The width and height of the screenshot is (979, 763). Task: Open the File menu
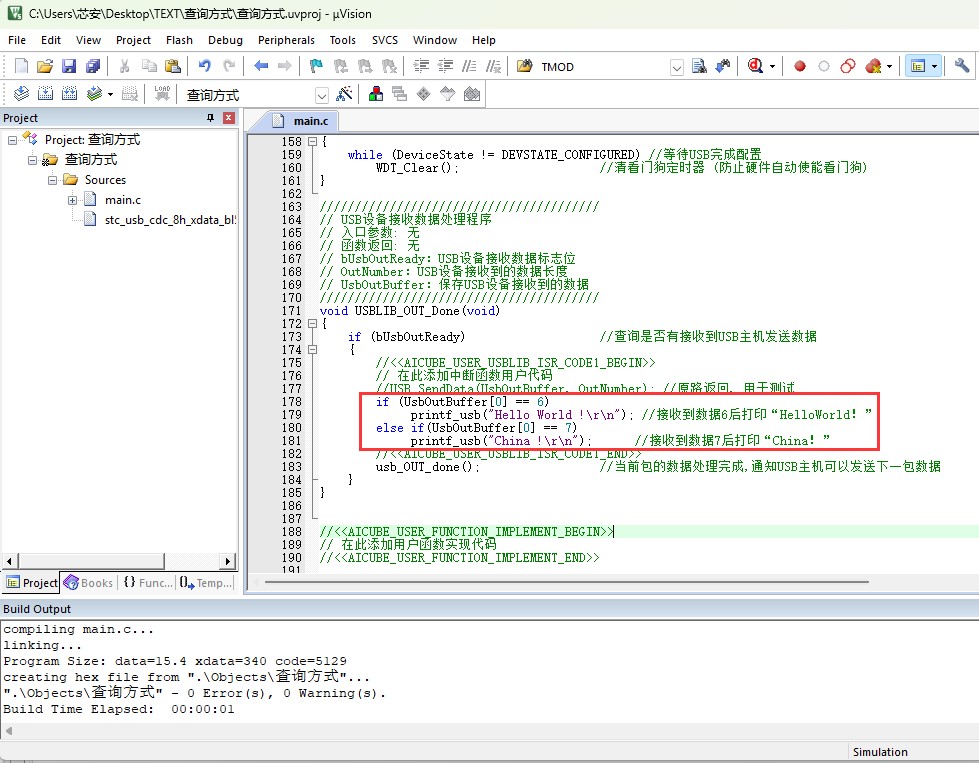point(17,40)
